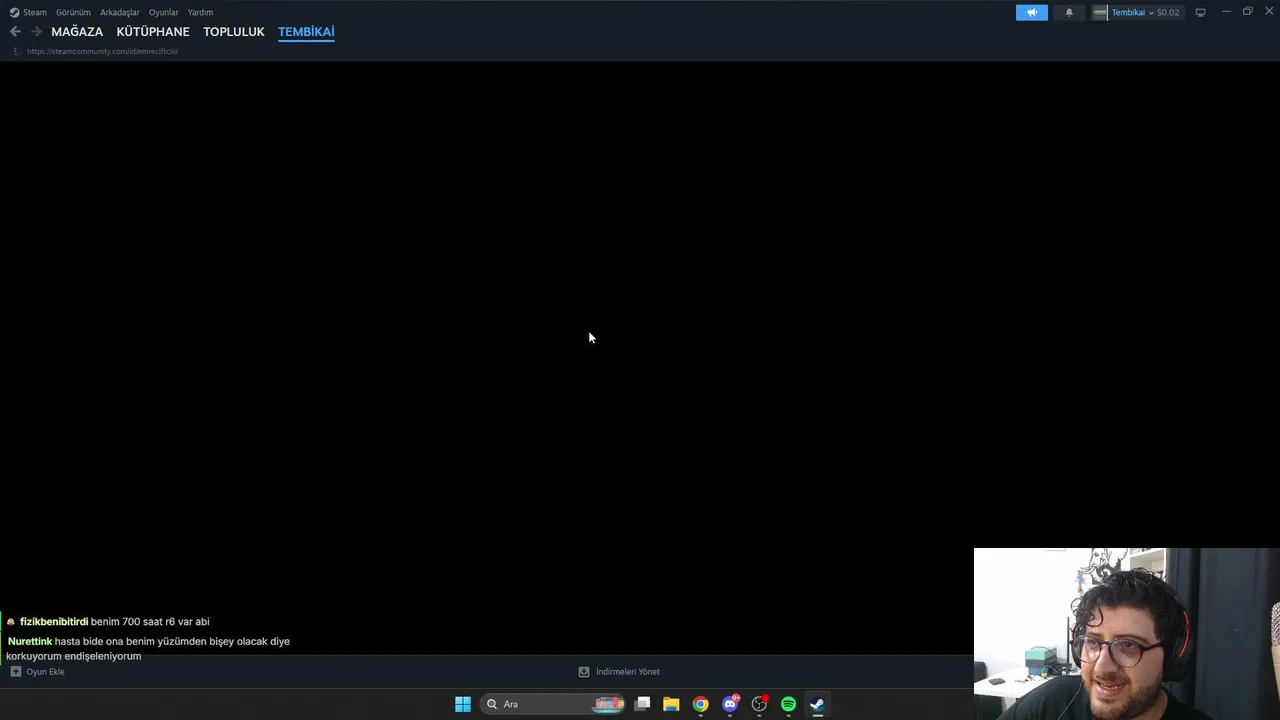
Task: Open File Explorer from taskbar
Action: click(671, 704)
